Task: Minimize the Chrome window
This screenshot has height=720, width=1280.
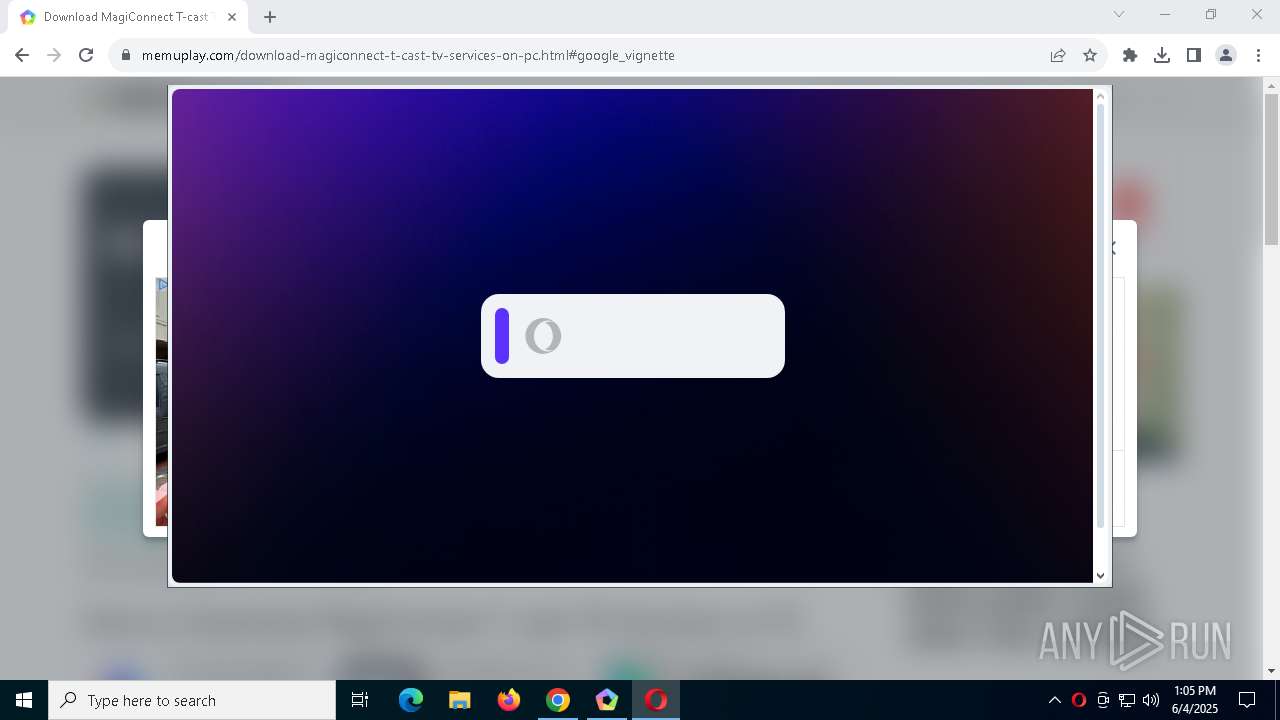Action: 1165,14
